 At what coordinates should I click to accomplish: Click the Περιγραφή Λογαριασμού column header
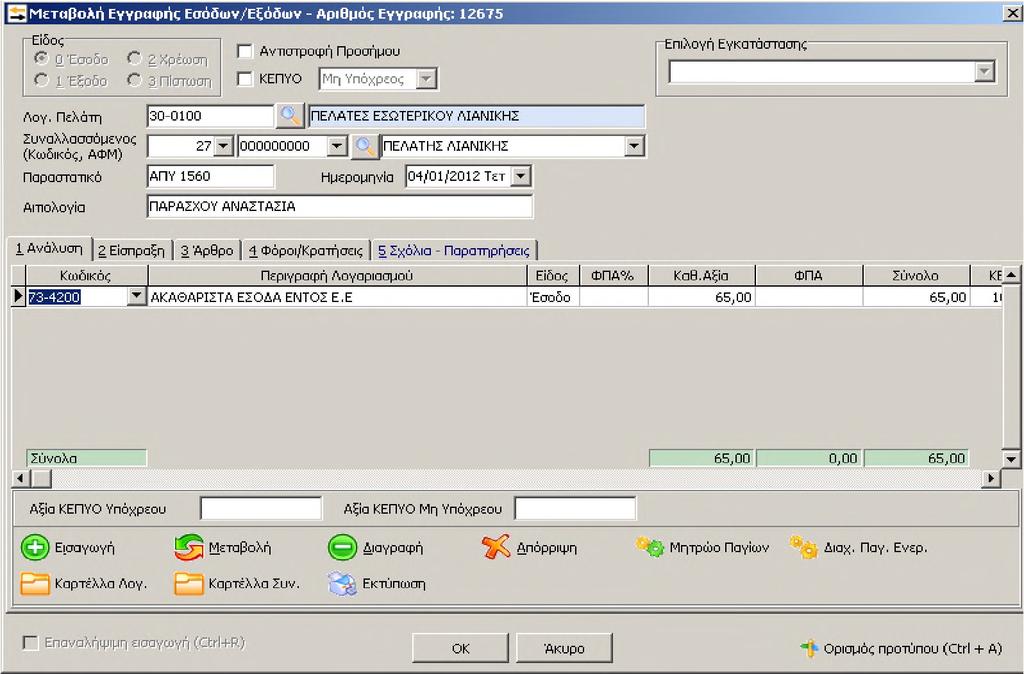click(x=337, y=276)
